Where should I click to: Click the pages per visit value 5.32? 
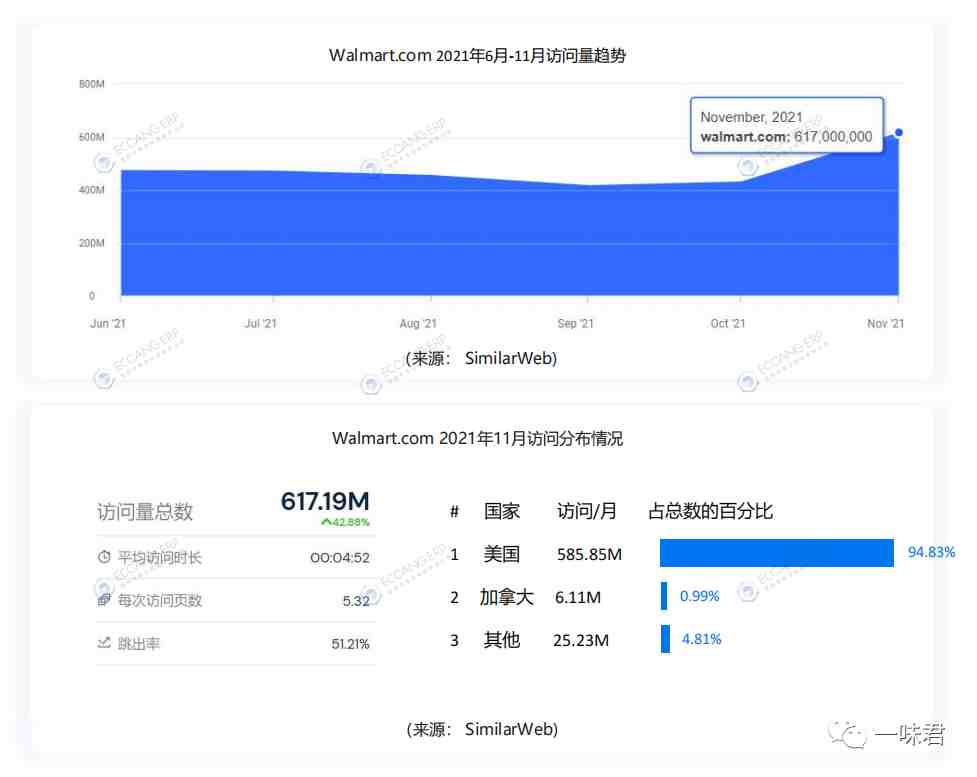(x=356, y=601)
